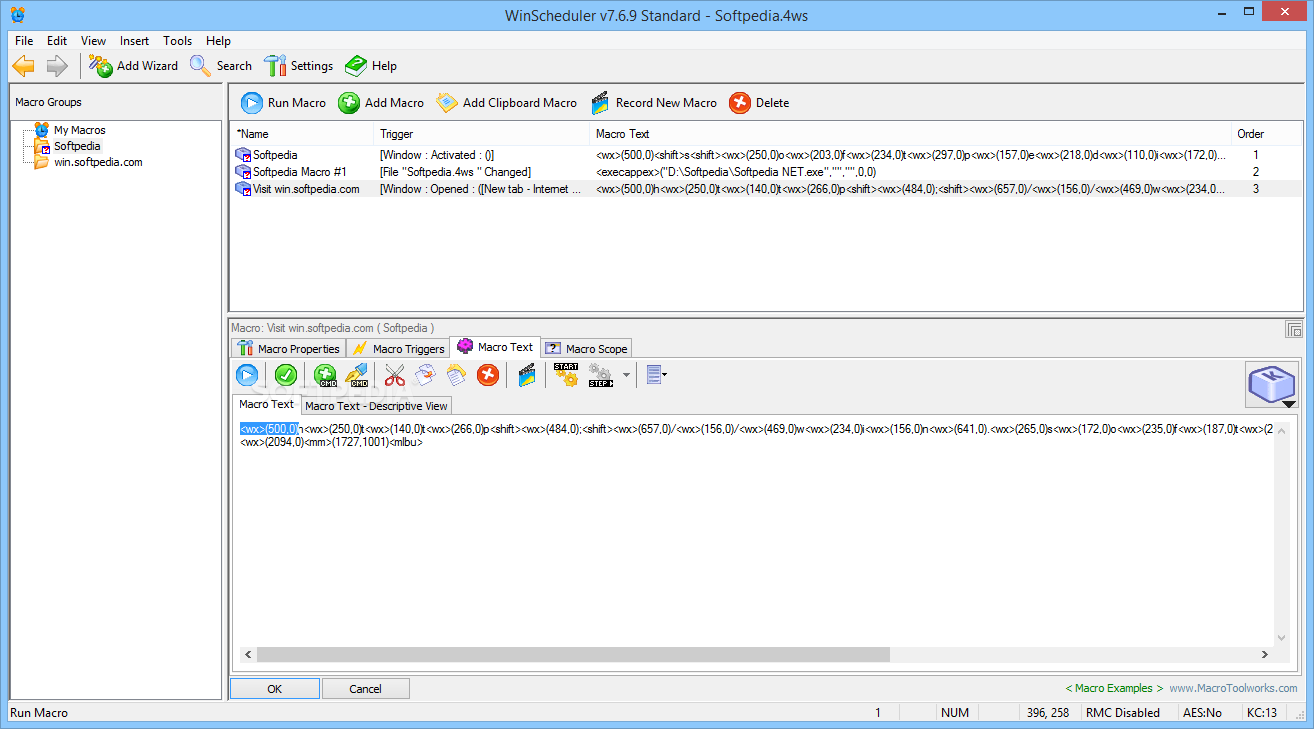Select win.softpedia.com group in tree
1314x729 pixels.
[98, 162]
